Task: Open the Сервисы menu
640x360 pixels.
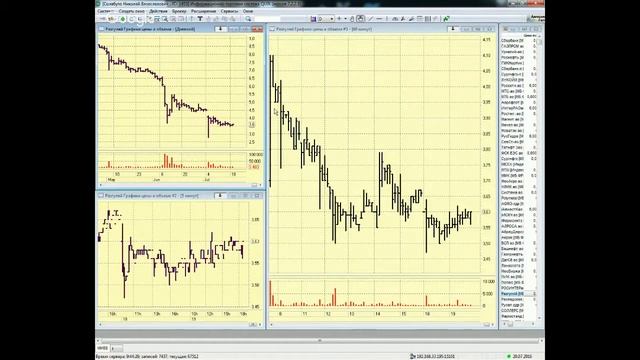Action: 229,11
